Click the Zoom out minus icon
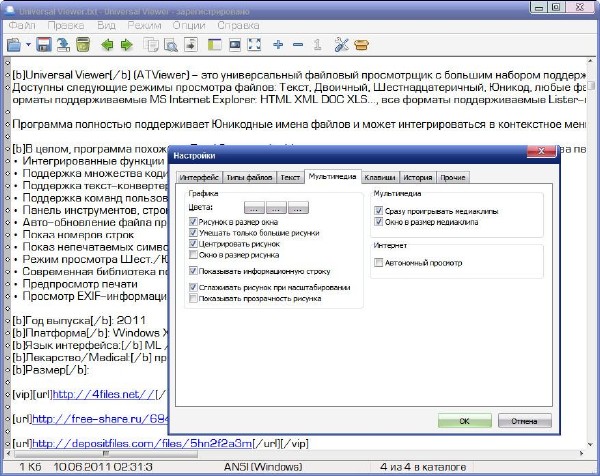 point(297,45)
